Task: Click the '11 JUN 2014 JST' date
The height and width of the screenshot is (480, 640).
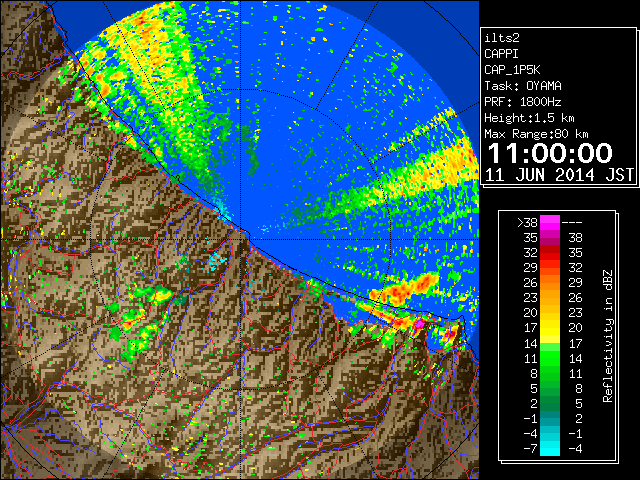Action: [x=559, y=175]
